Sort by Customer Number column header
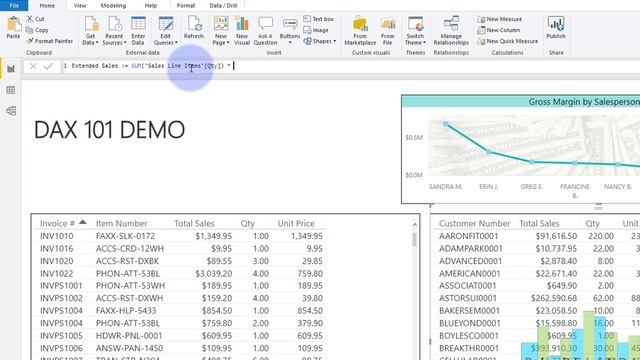The height and width of the screenshot is (360, 640). pyautogui.click(x=474, y=223)
